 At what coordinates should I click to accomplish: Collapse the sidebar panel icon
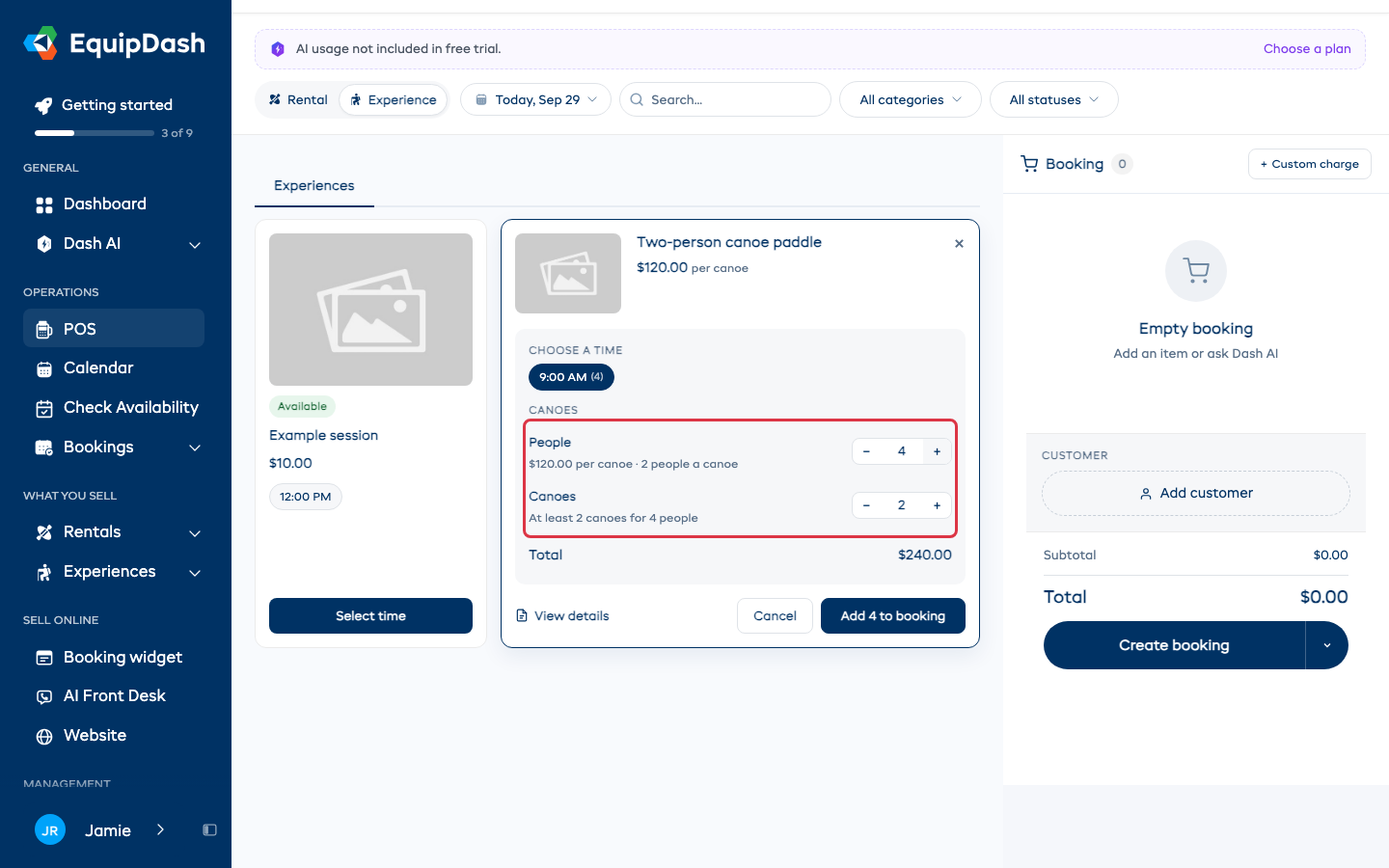pyautogui.click(x=209, y=830)
